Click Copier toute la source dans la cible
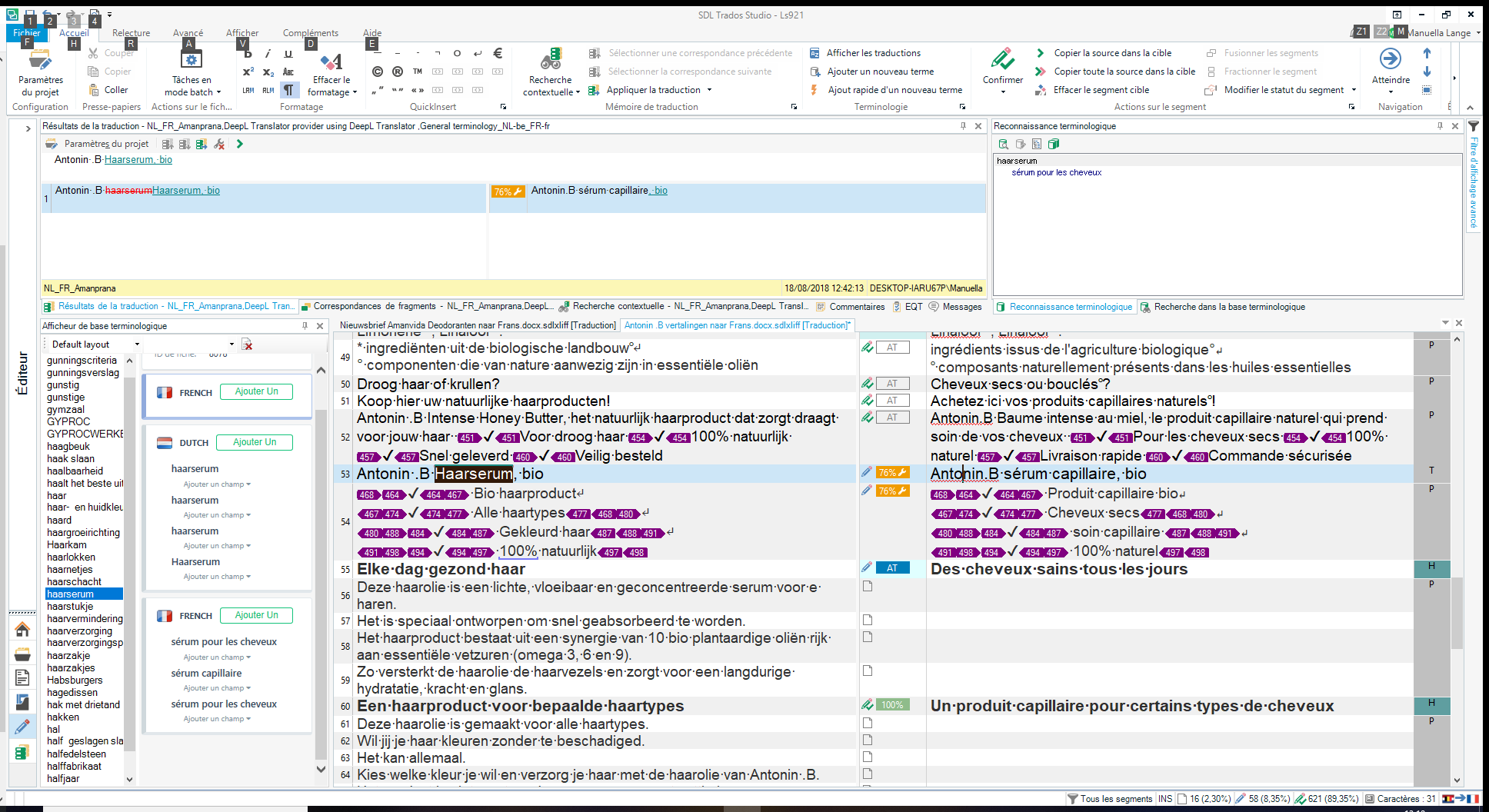Viewport: 1489px width, 812px height. [x=1115, y=72]
